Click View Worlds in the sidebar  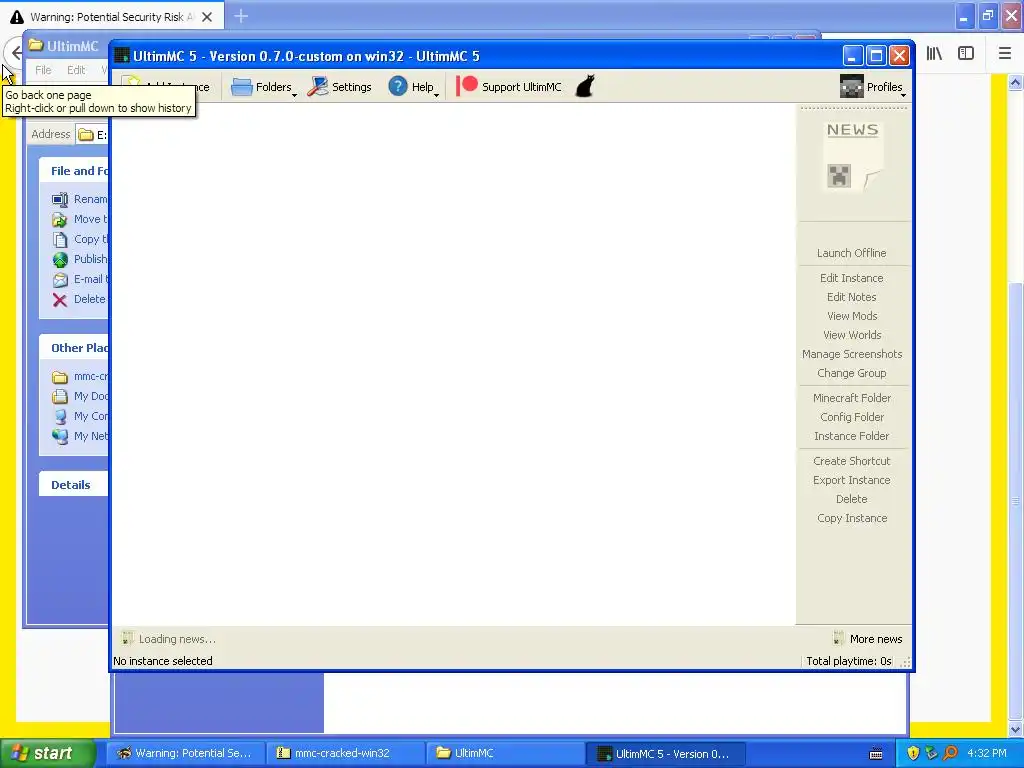852,335
